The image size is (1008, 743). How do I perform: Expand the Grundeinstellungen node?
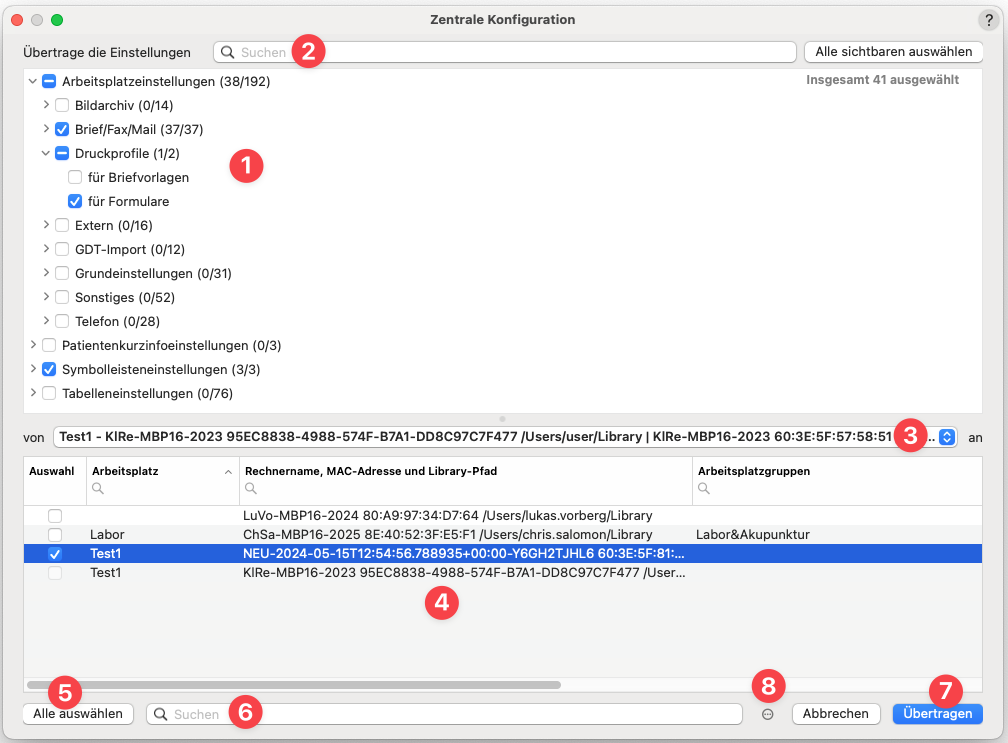point(46,273)
